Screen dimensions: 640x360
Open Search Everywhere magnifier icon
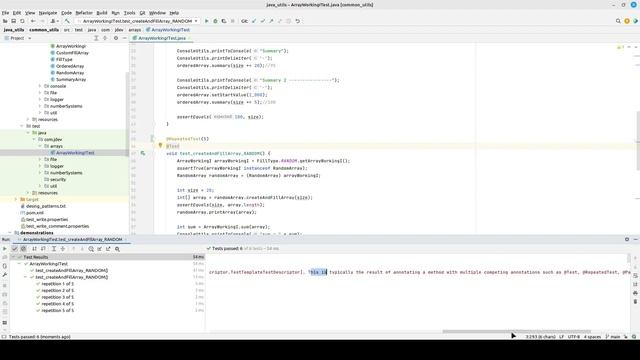[618, 21]
